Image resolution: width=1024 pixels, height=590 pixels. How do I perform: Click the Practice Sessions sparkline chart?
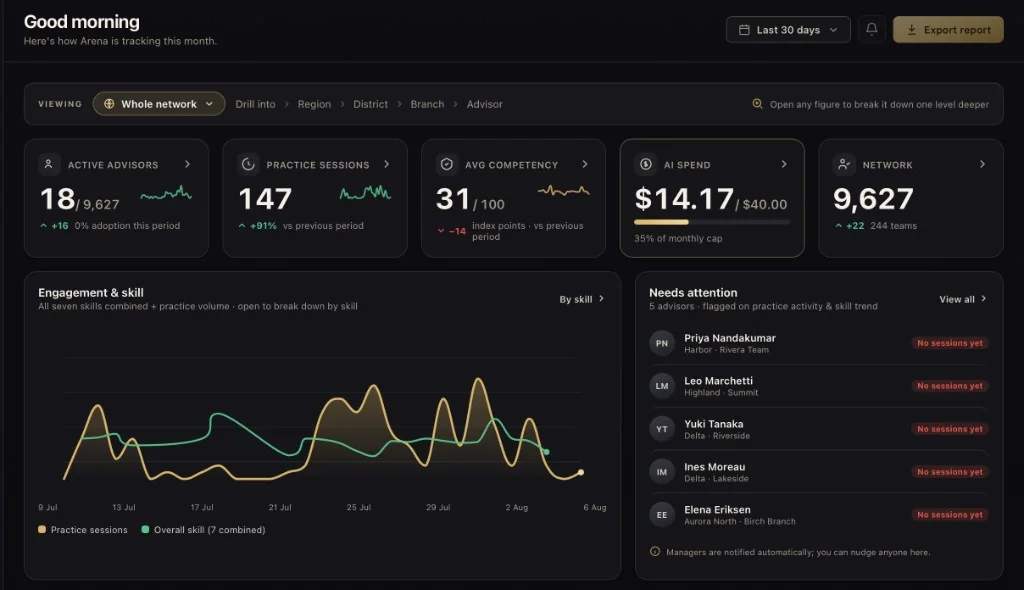tap(365, 193)
